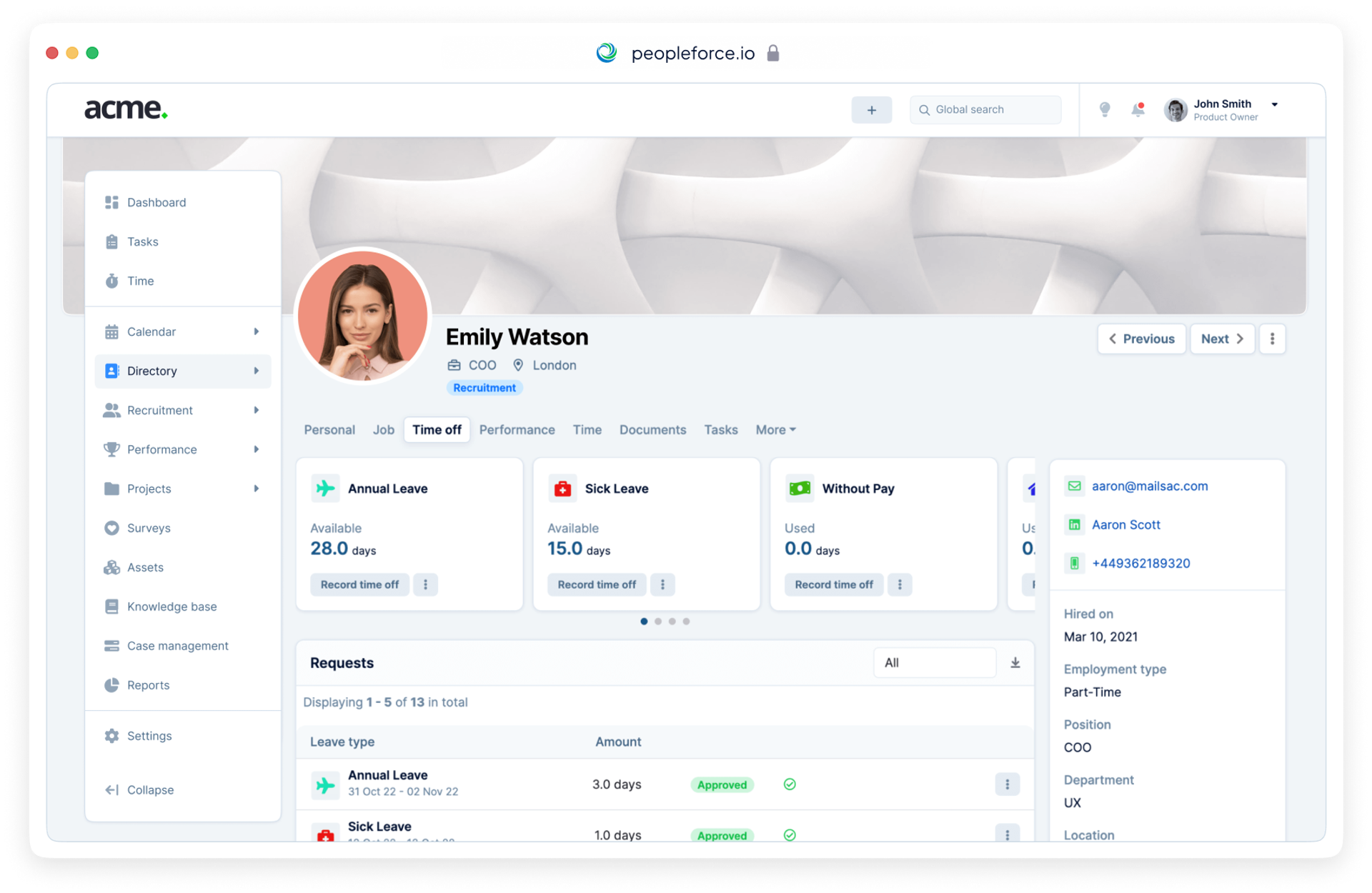Click the Tasks clipboard icon

coord(111,241)
